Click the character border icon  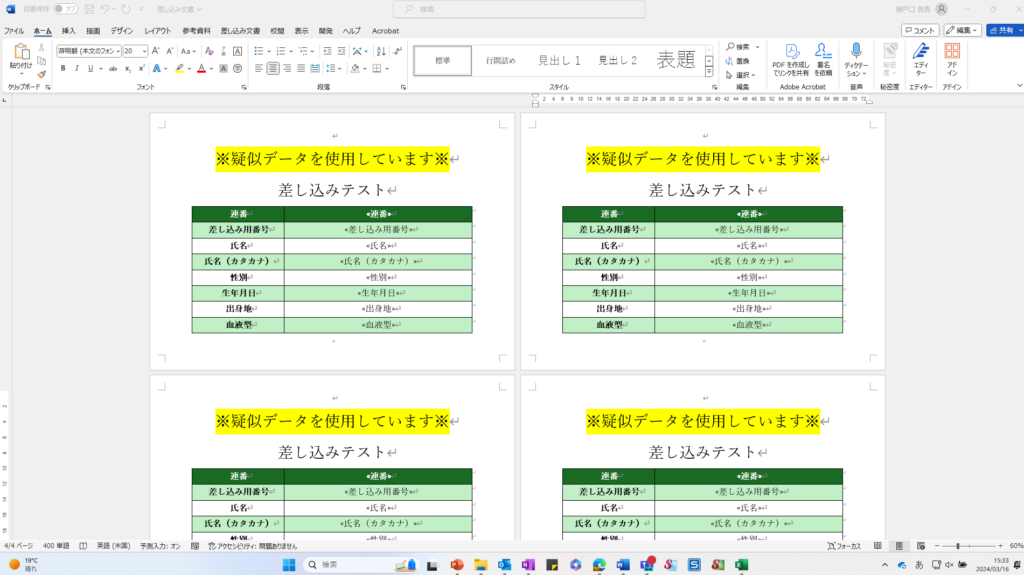[x=238, y=51]
